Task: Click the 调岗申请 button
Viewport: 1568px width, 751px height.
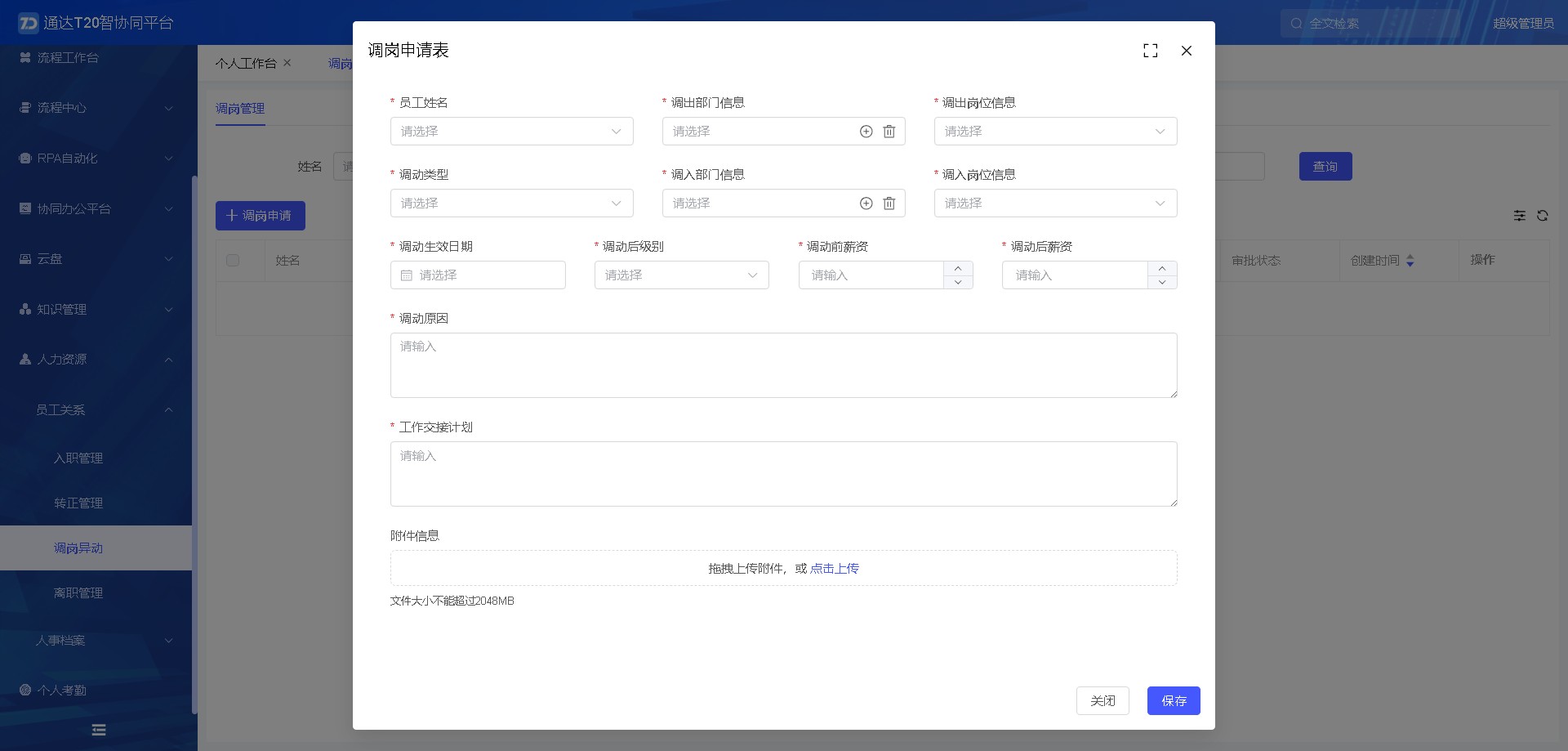Action: click(x=261, y=216)
